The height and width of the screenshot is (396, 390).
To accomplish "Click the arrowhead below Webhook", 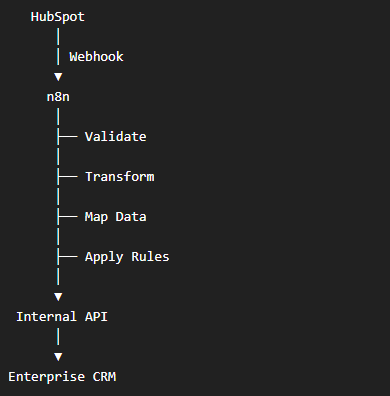I will (58, 77).
